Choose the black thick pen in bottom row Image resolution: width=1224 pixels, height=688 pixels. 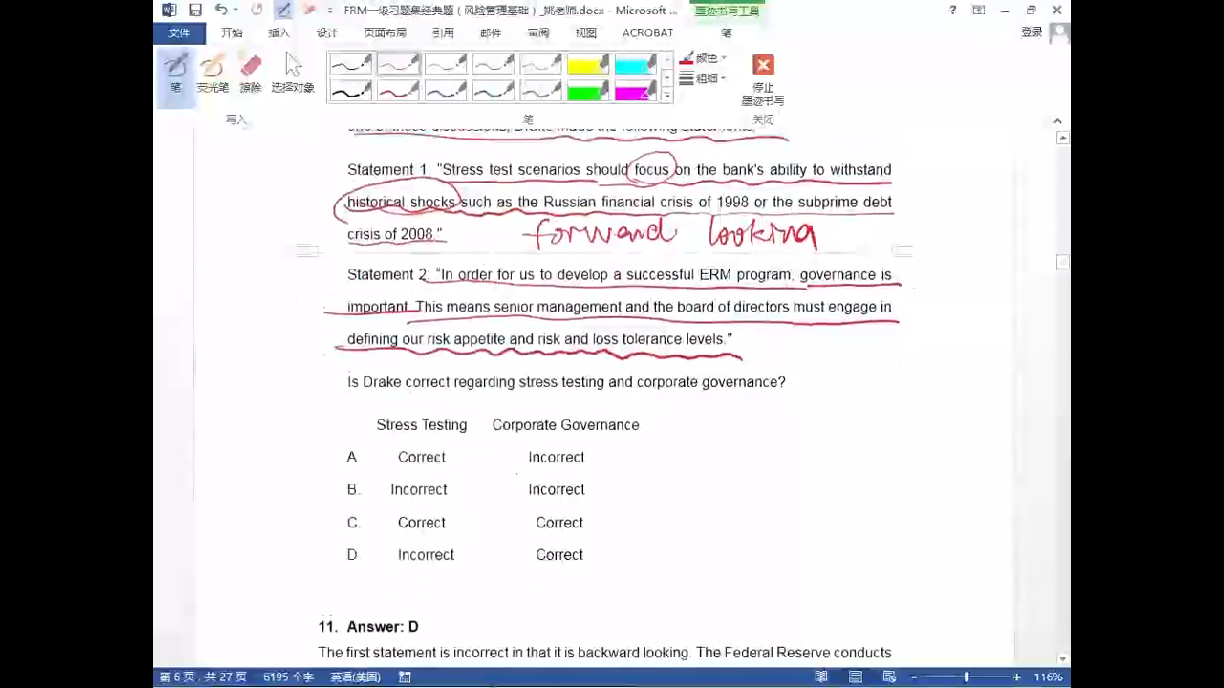[x=351, y=91]
